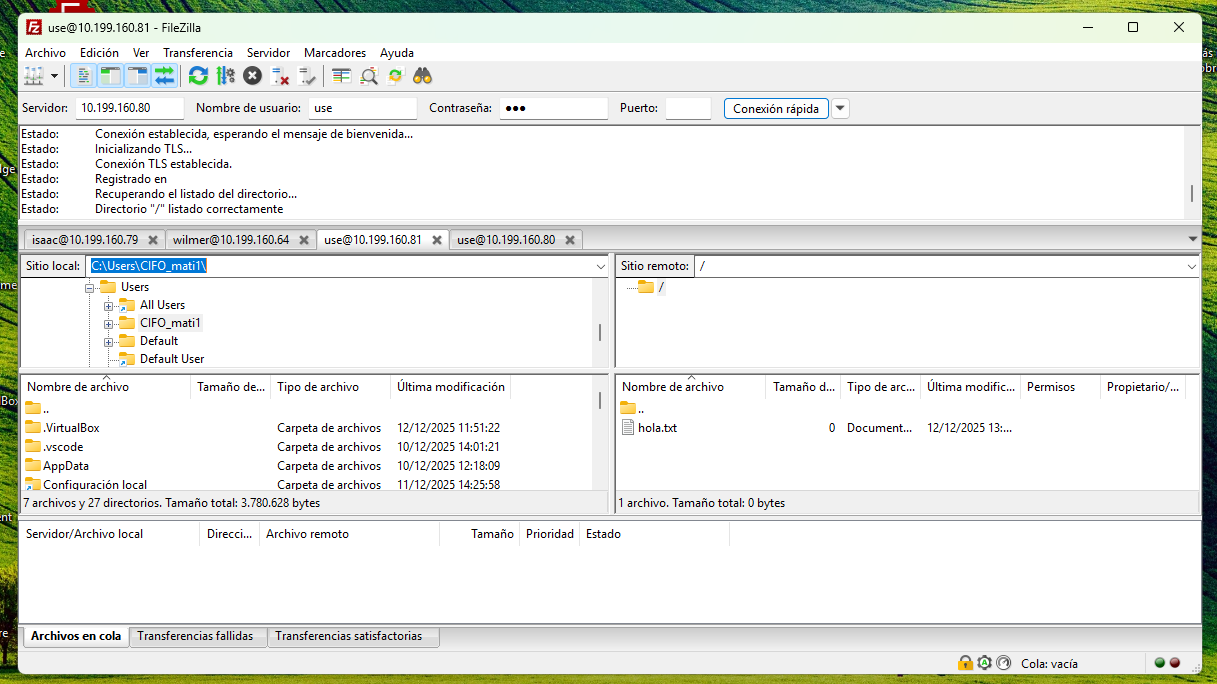1217x684 pixels.
Task: Open the directory listing filters icon
Action: [x=342, y=76]
